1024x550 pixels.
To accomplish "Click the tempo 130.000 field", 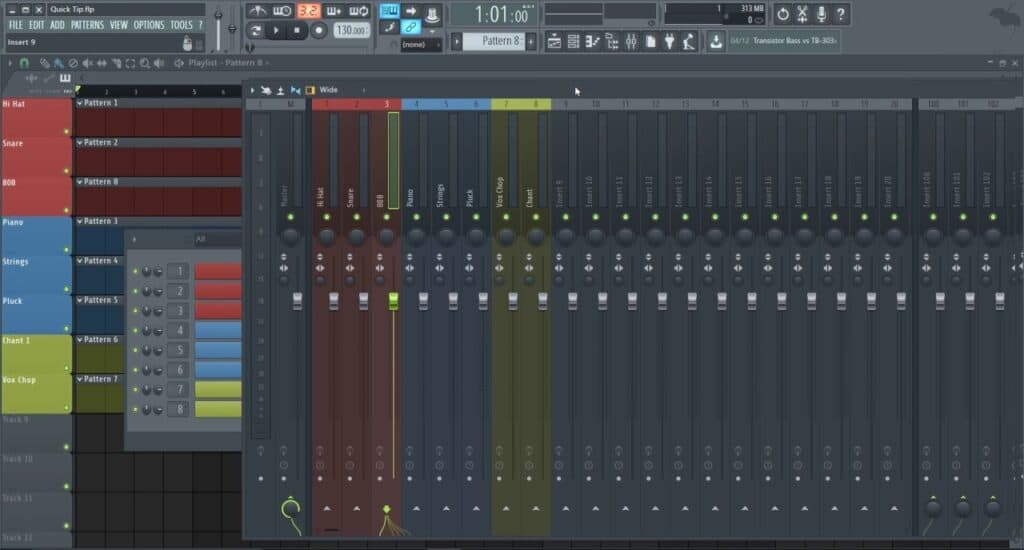I will [x=351, y=30].
